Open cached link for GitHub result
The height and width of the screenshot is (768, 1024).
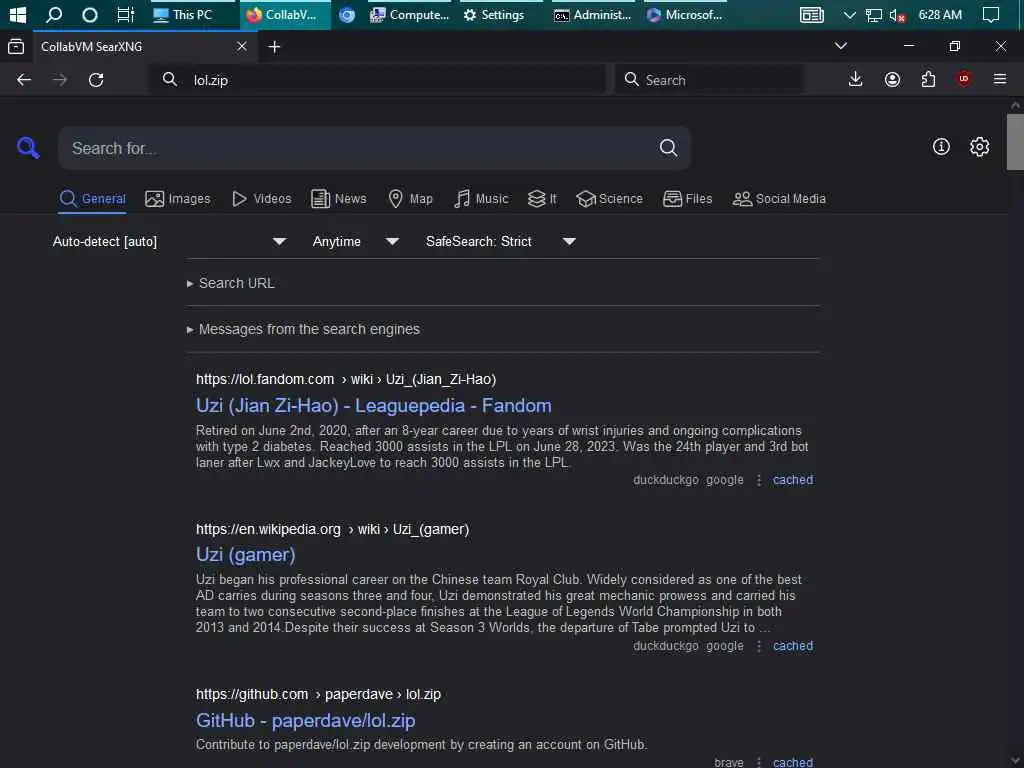coord(793,761)
